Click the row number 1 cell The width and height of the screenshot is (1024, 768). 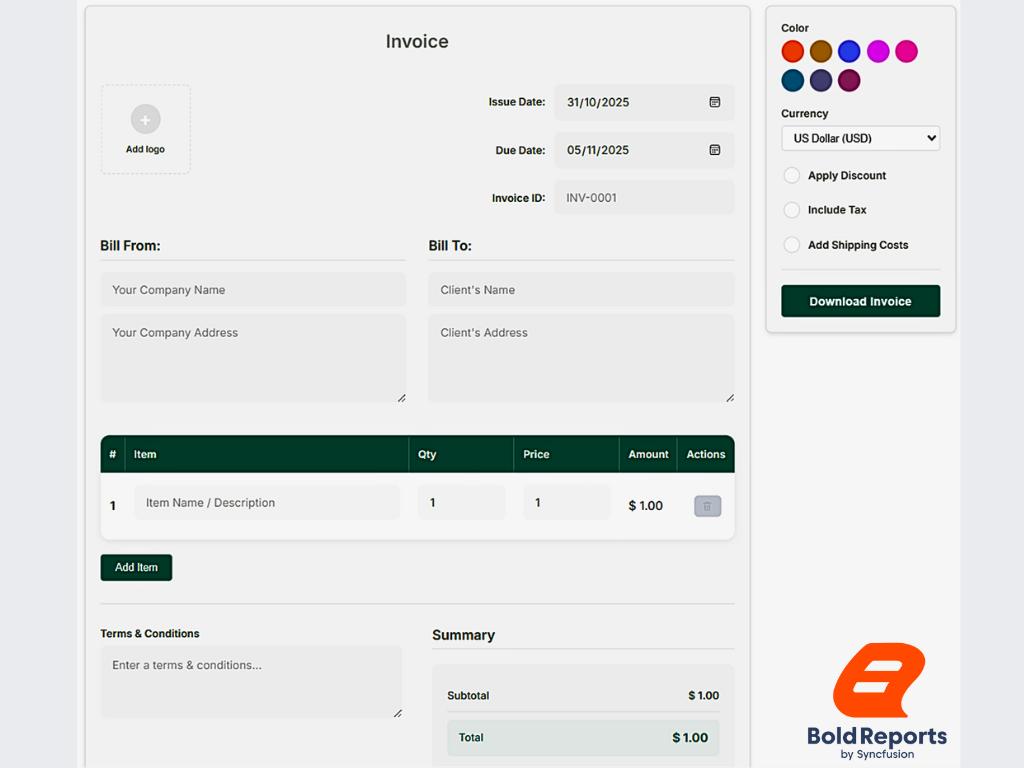(112, 505)
